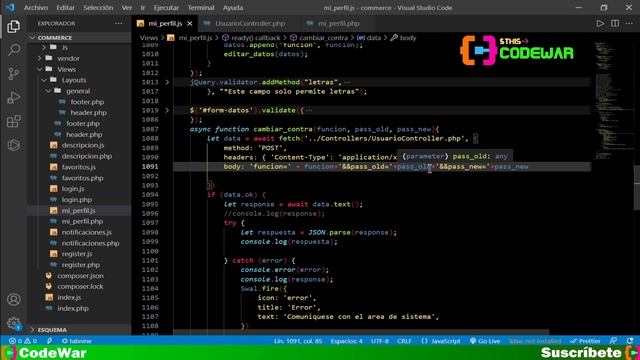Click the editor horizontal scrollbar
Screen dimensions: 640x360
click(361, 333)
